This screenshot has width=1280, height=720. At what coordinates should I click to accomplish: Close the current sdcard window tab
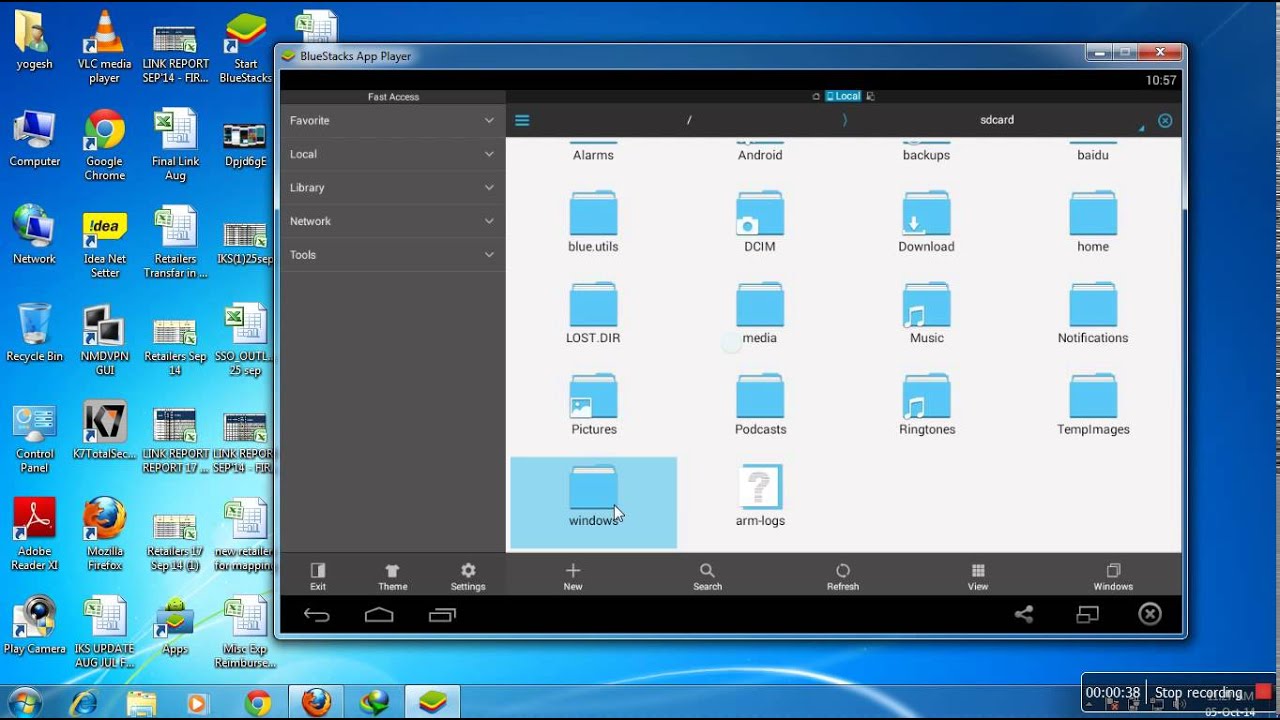pyautogui.click(x=1165, y=120)
